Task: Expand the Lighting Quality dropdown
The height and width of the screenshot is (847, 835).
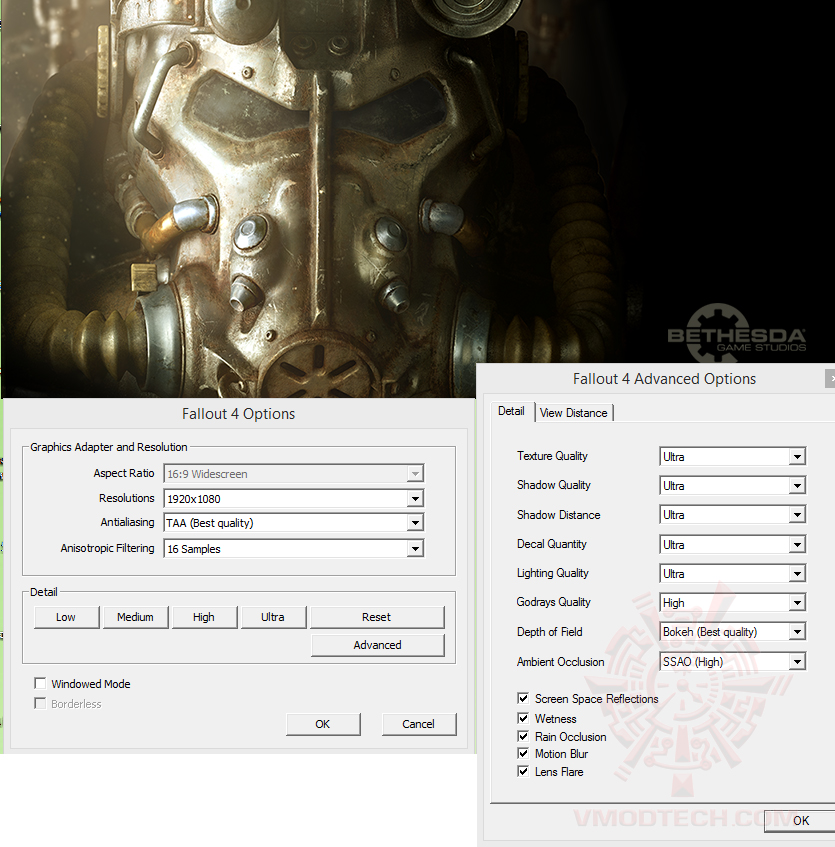Action: tap(732, 574)
